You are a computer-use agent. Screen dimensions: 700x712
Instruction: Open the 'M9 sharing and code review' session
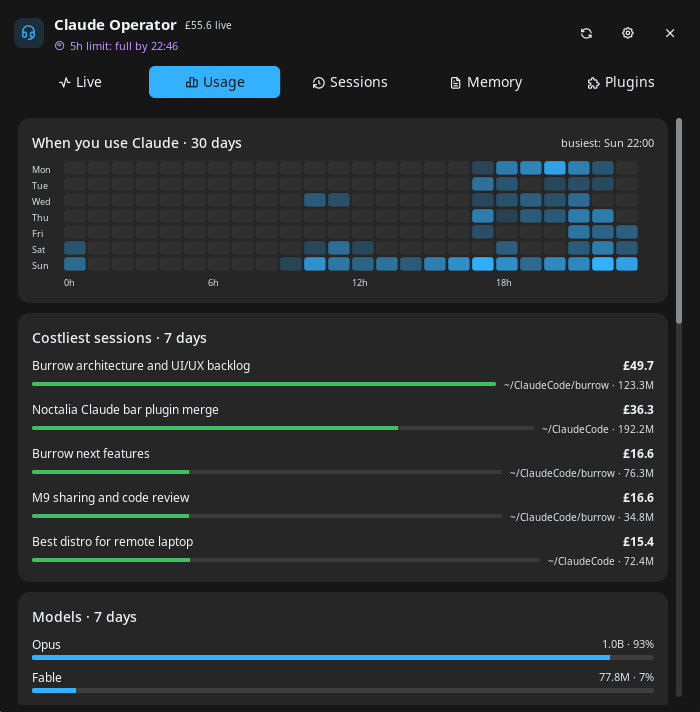111,498
